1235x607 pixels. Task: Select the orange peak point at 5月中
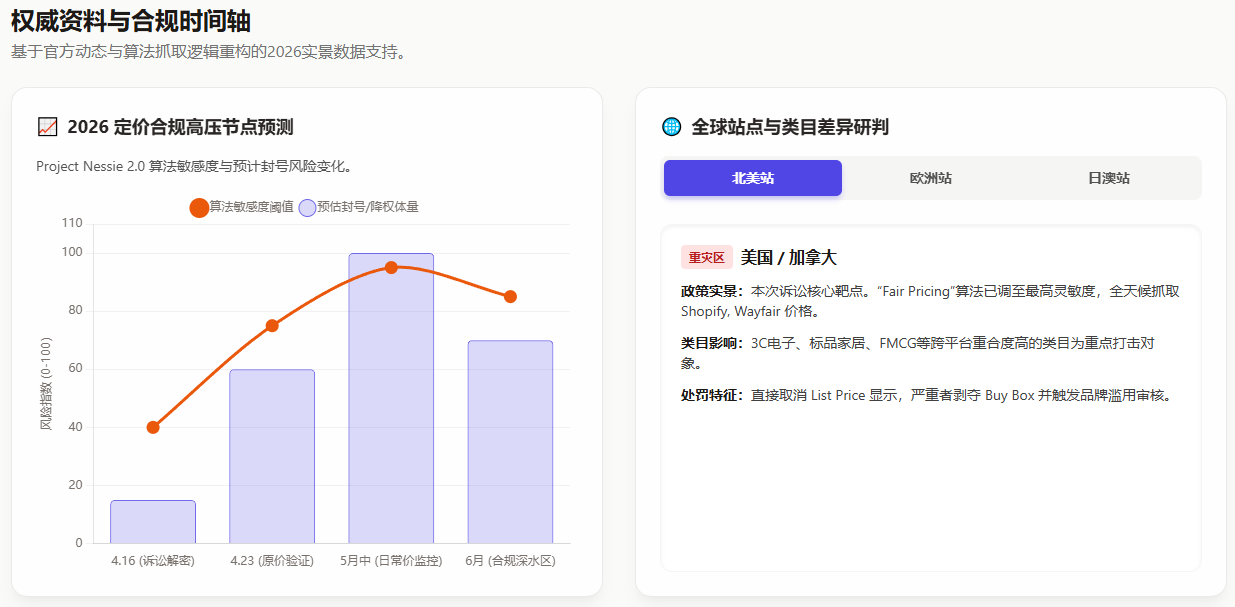pos(391,267)
